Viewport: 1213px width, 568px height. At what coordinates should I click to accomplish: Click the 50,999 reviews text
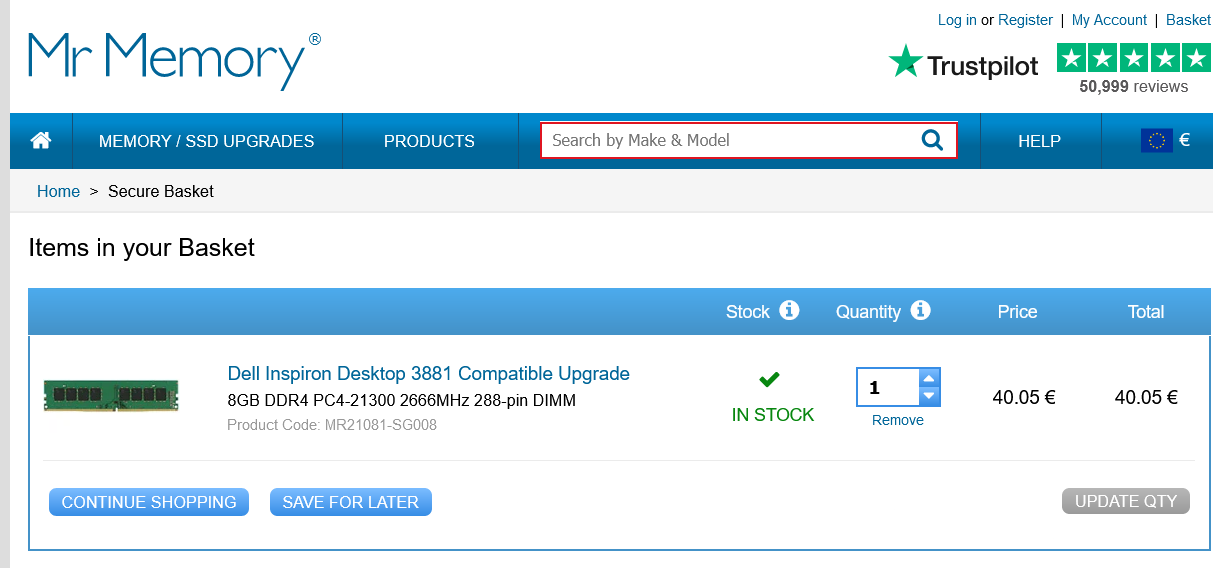click(x=1134, y=86)
